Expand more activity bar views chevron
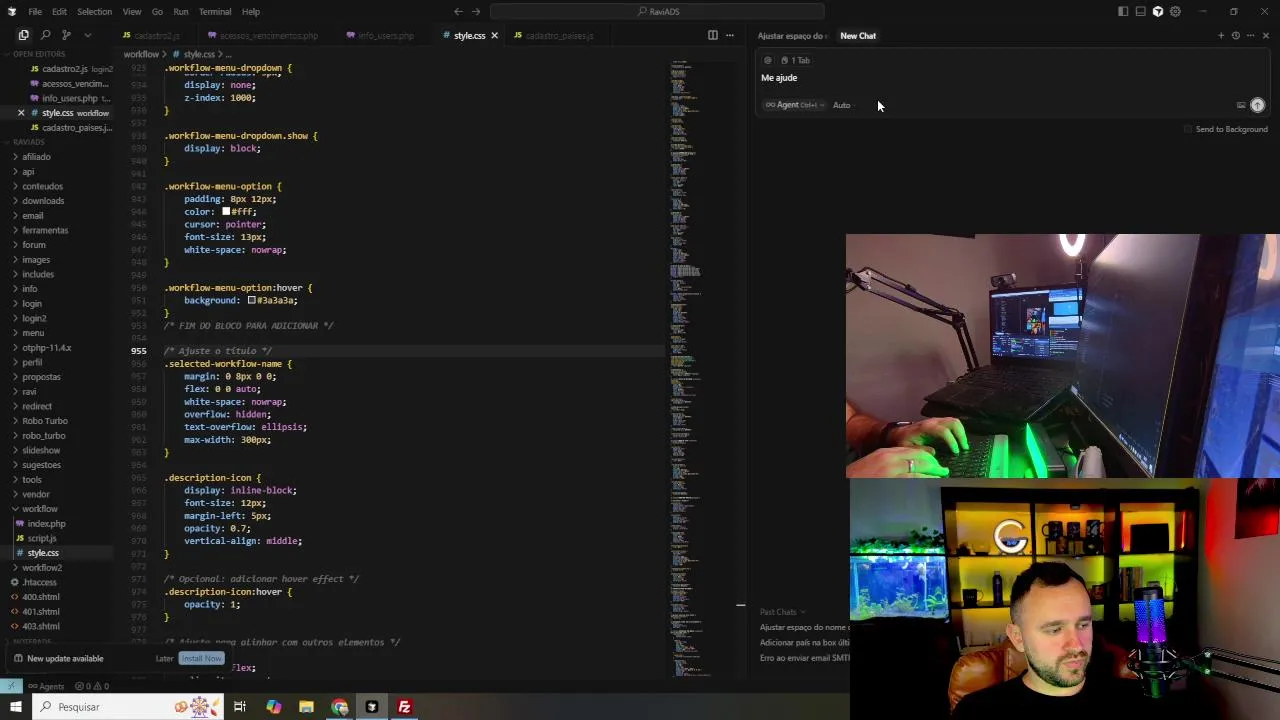Viewport: 1280px width, 720px height. click(88, 35)
